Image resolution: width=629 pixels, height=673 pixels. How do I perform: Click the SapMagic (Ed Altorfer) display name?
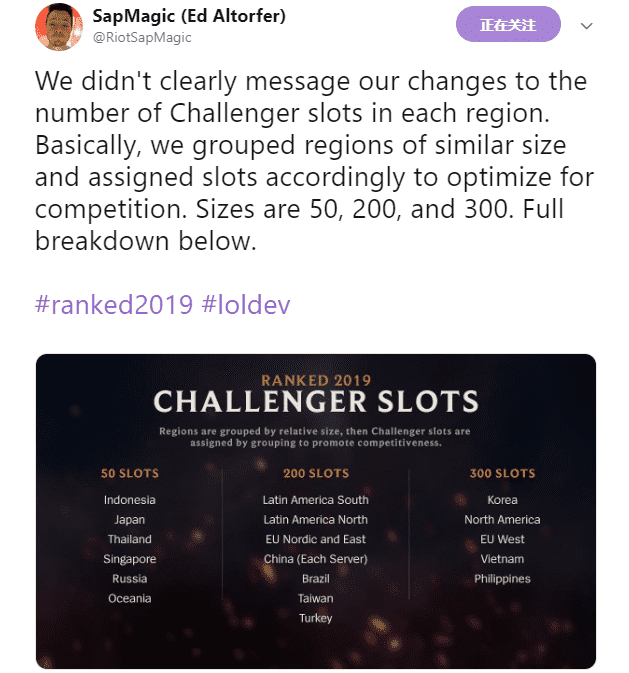click(x=189, y=17)
